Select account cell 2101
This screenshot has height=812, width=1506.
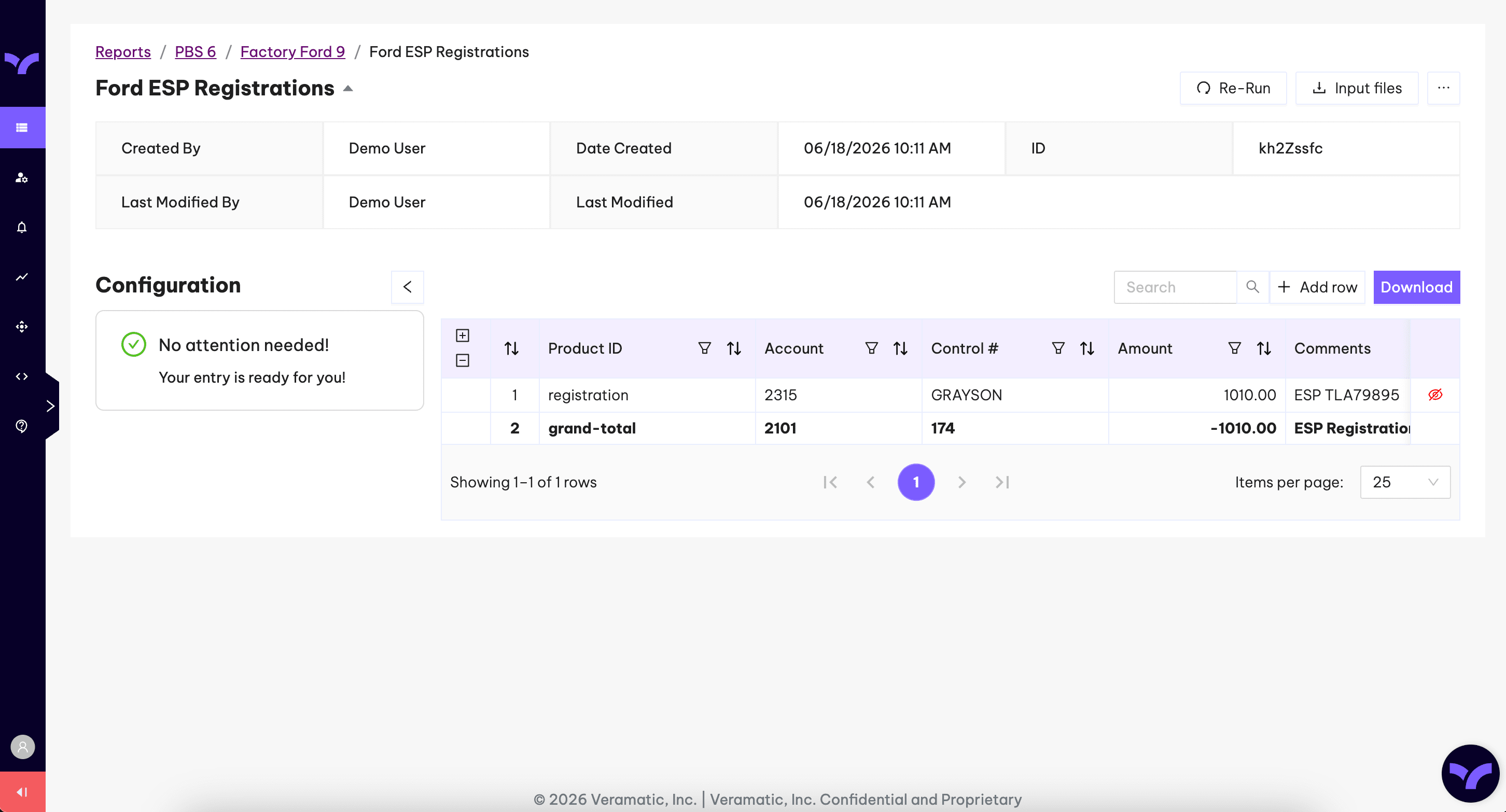click(x=839, y=428)
